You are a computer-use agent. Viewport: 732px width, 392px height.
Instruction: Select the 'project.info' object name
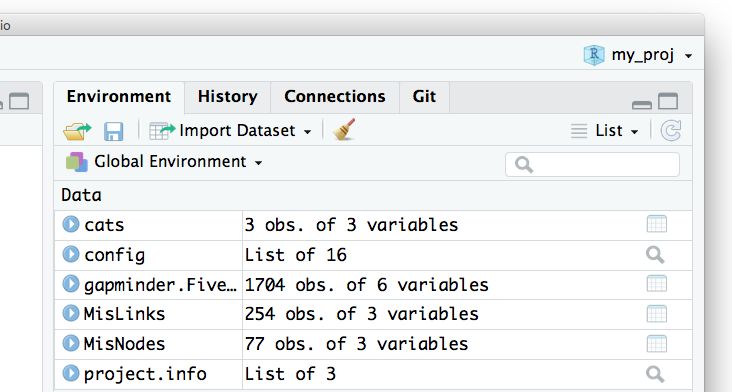pos(145,374)
